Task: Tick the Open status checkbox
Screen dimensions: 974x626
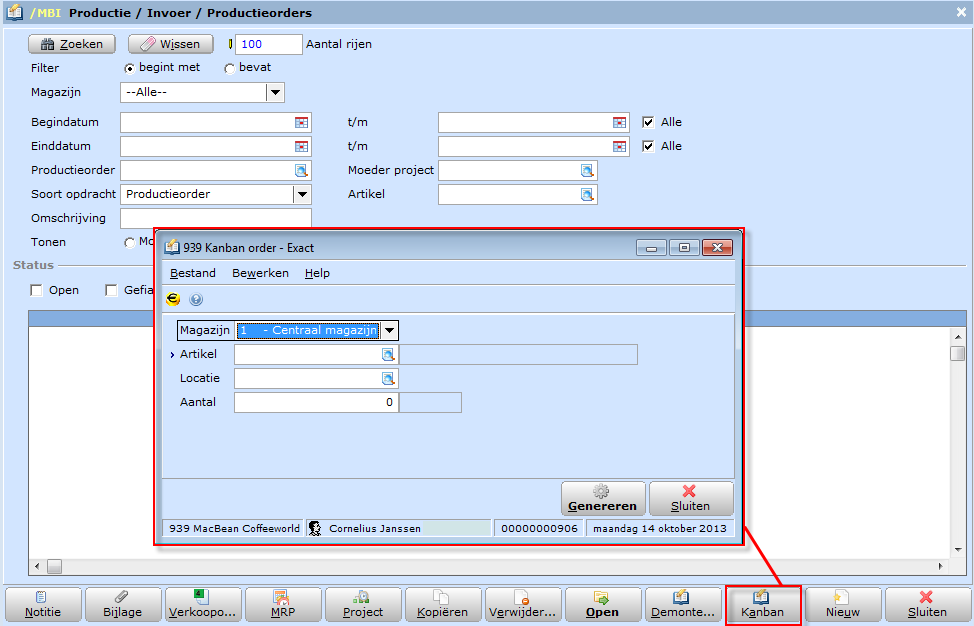Action: pyautogui.click(x=37, y=291)
